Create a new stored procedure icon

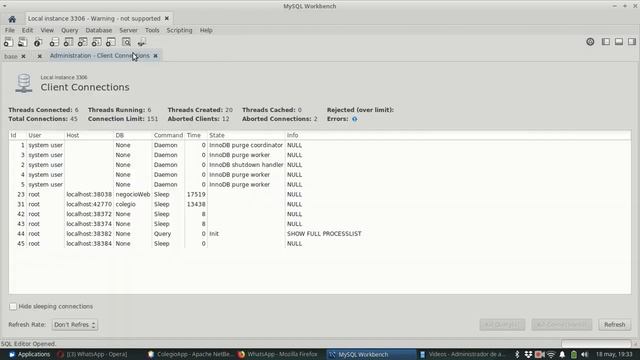click(x=97, y=42)
